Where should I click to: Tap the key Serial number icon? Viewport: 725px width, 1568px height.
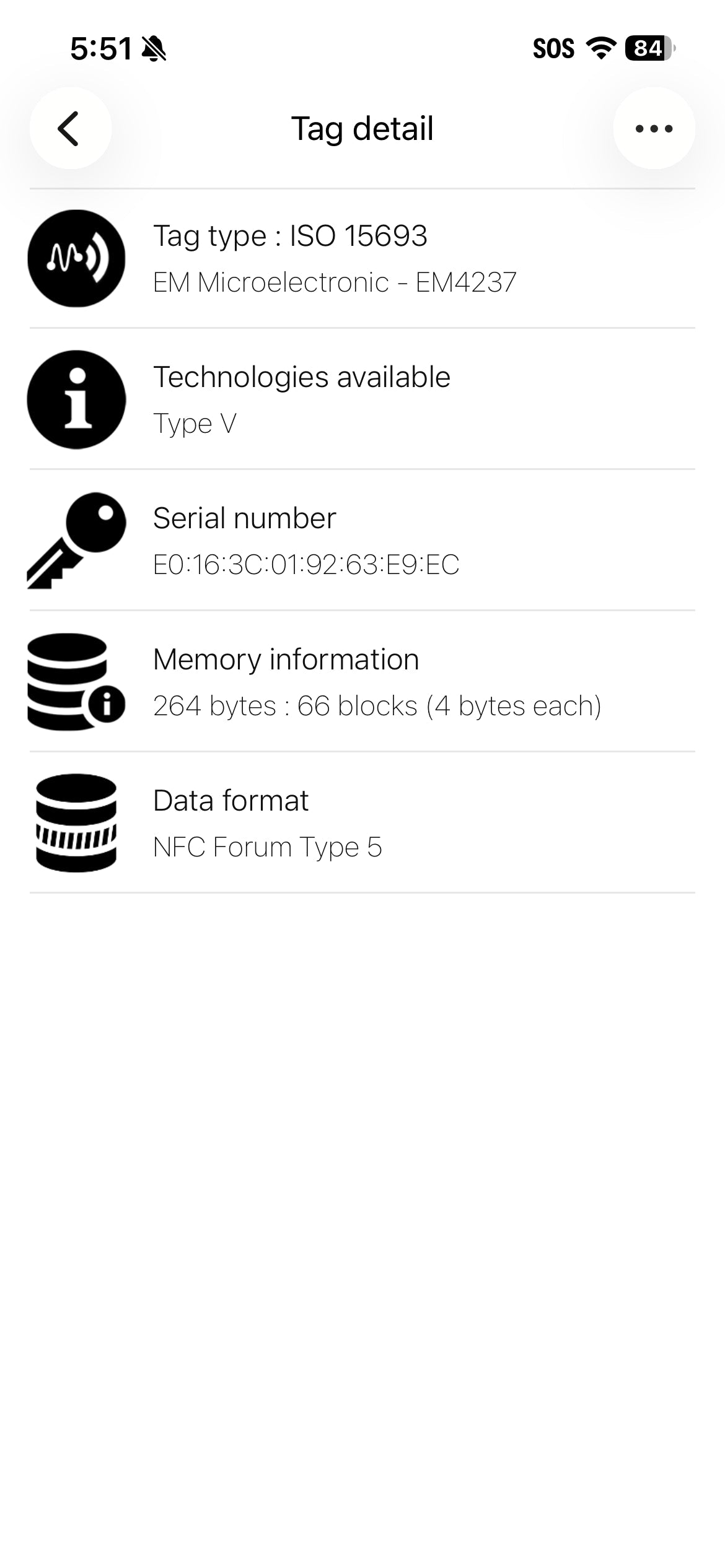coord(76,541)
